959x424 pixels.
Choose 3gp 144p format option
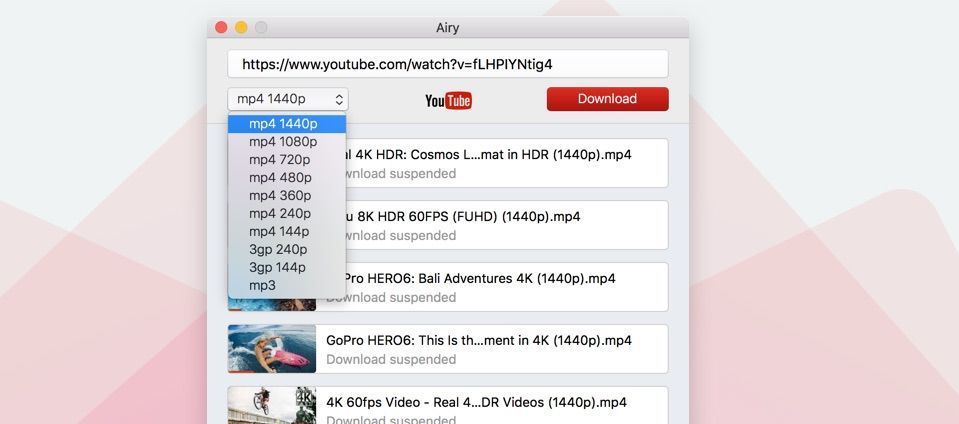tap(287, 267)
